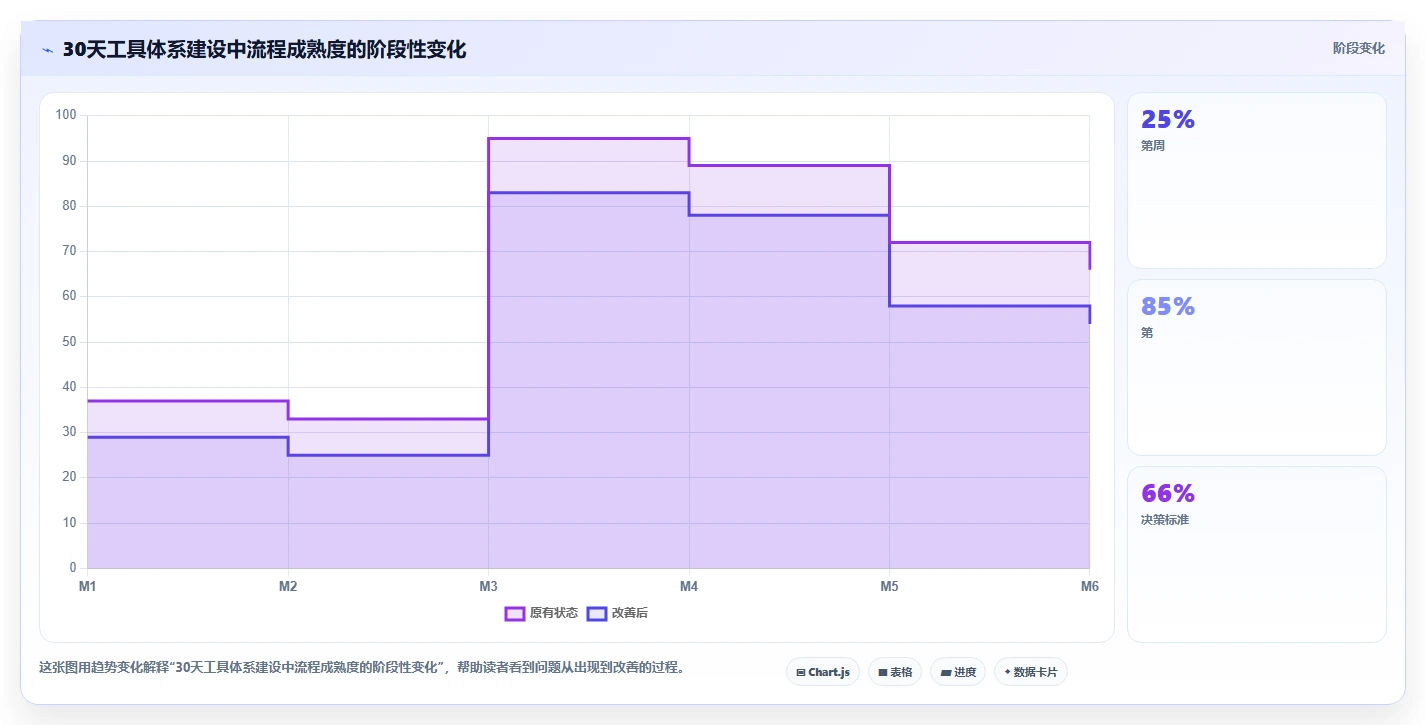The height and width of the screenshot is (725, 1426).
Task: Click the 第周 card caption
Action: 1153,146
